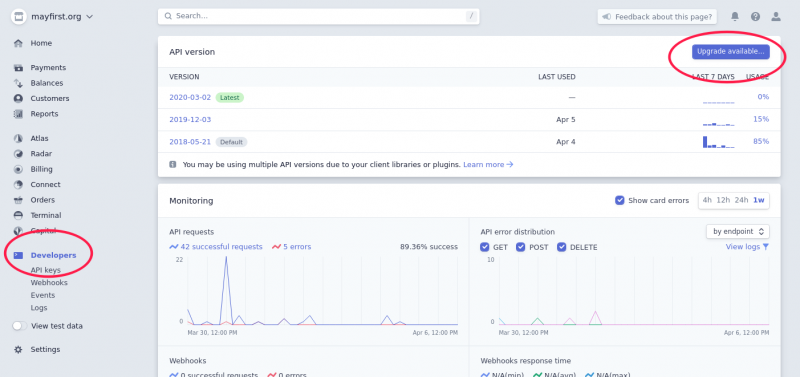Click the Apr 5 last used cell
This screenshot has width=800, height=377.
tap(566, 120)
